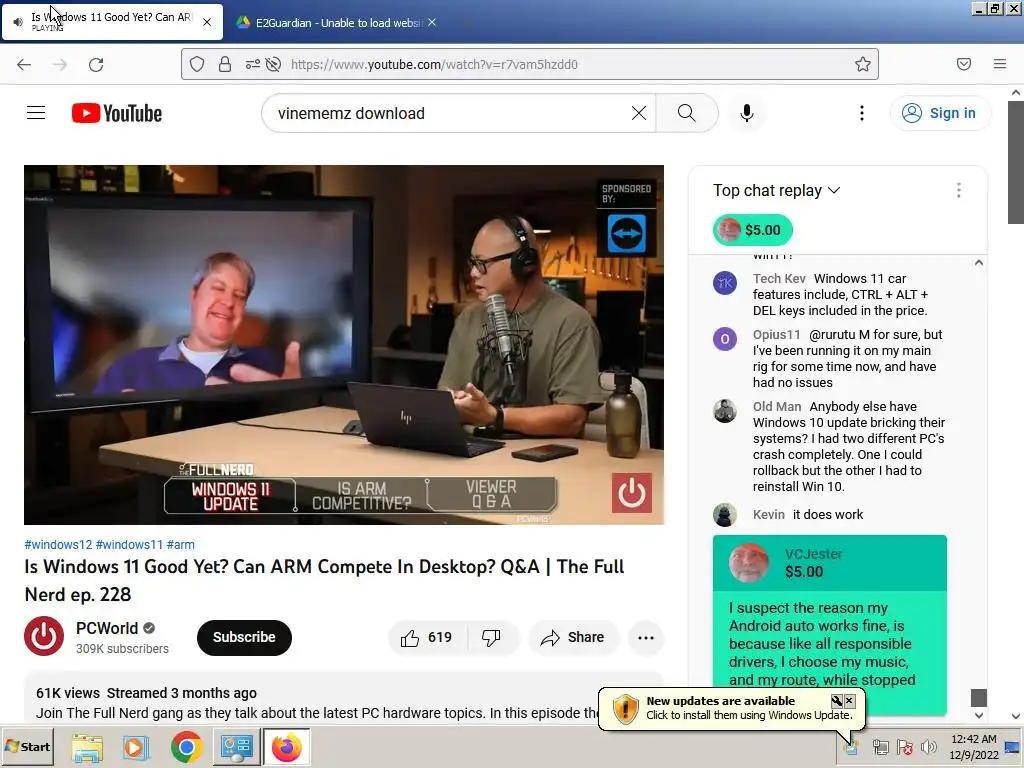Open YouTube settings three-dot menu
This screenshot has width=1024, height=768.
(861, 113)
